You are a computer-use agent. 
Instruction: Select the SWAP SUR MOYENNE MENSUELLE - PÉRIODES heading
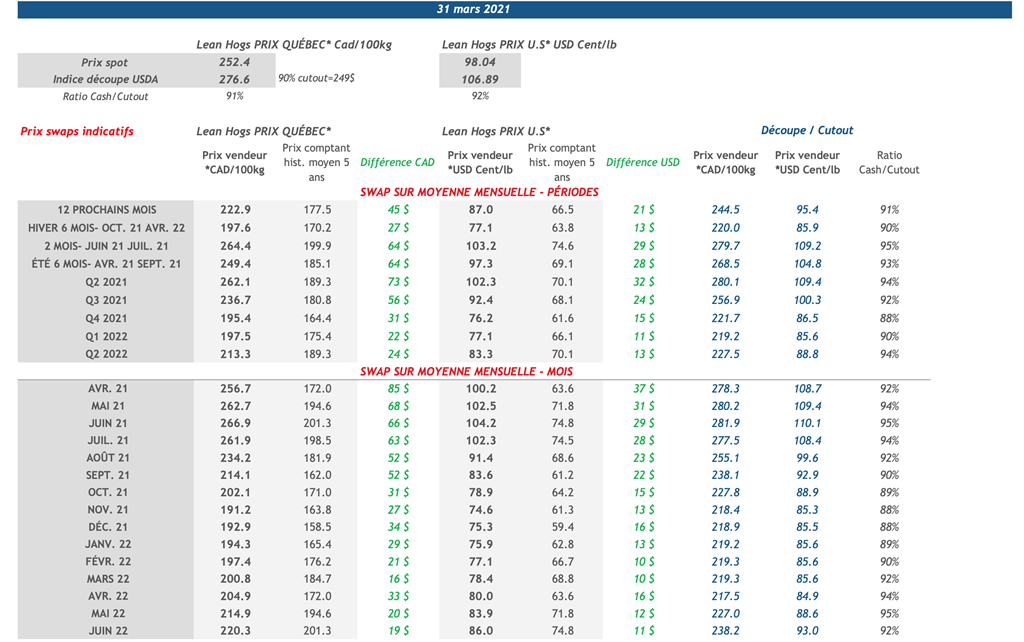[480, 191]
